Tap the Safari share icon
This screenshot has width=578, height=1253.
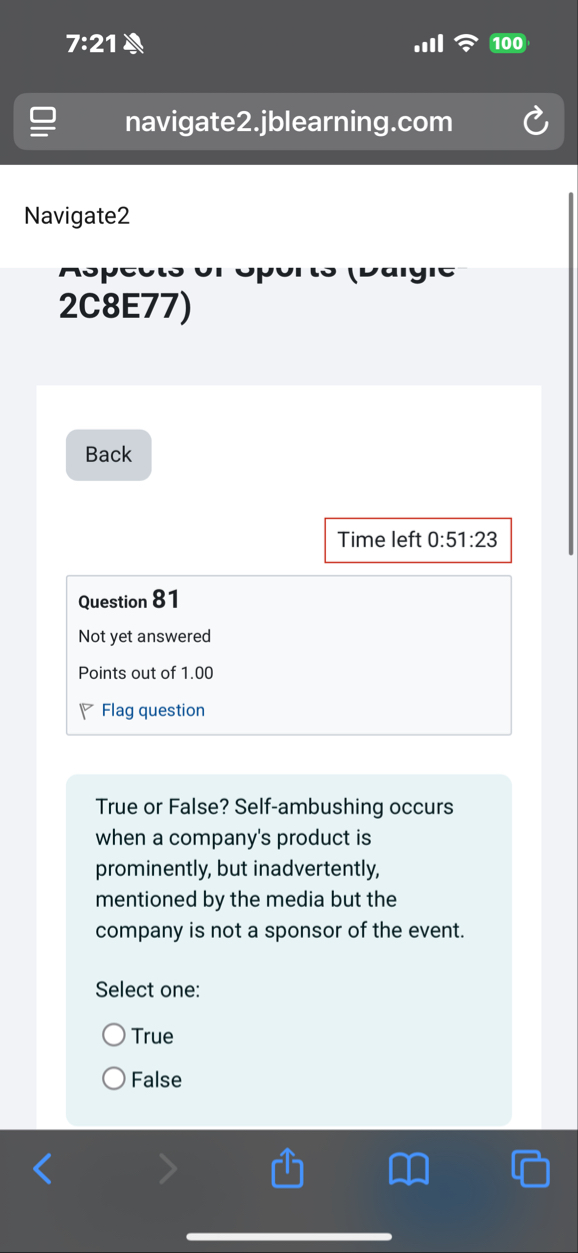(x=287, y=1168)
